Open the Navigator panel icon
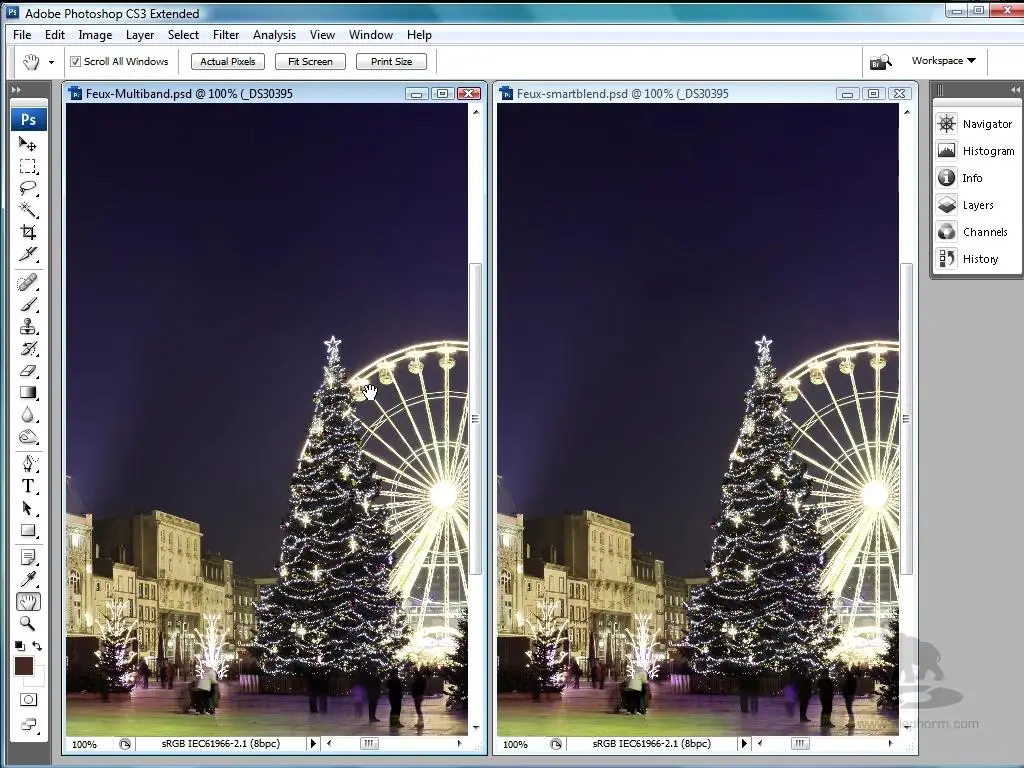 (946, 124)
